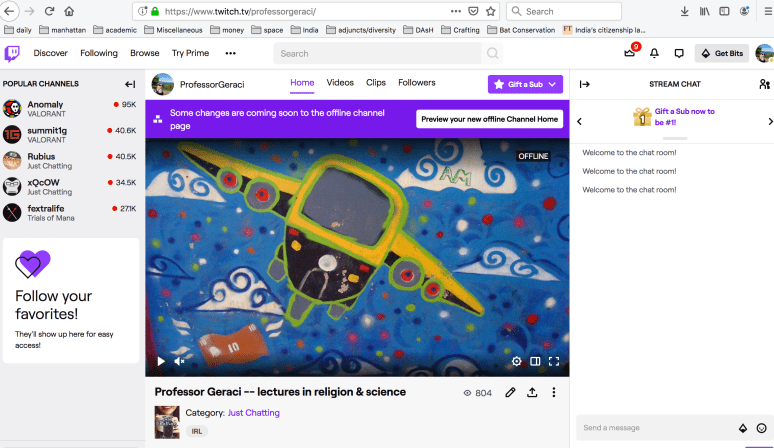
Task: Open emote picker in chat box
Action: [x=762, y=428]
